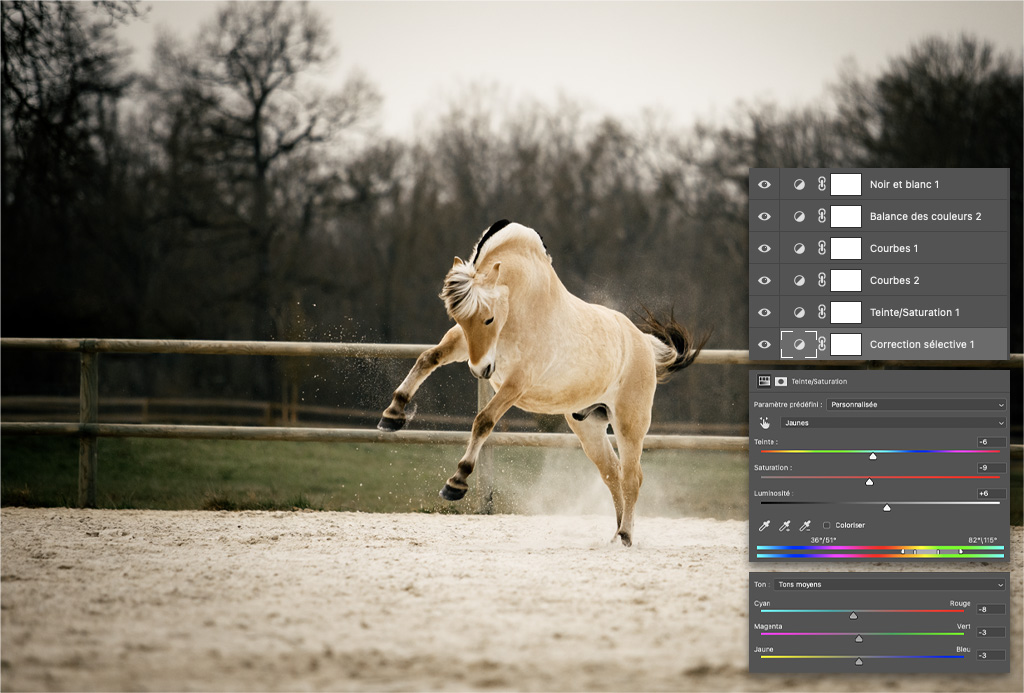This screenshot has height=693, width=1024.
Task: Open the Ton dropdown set to Tons moyens
Action: [889, 585]
